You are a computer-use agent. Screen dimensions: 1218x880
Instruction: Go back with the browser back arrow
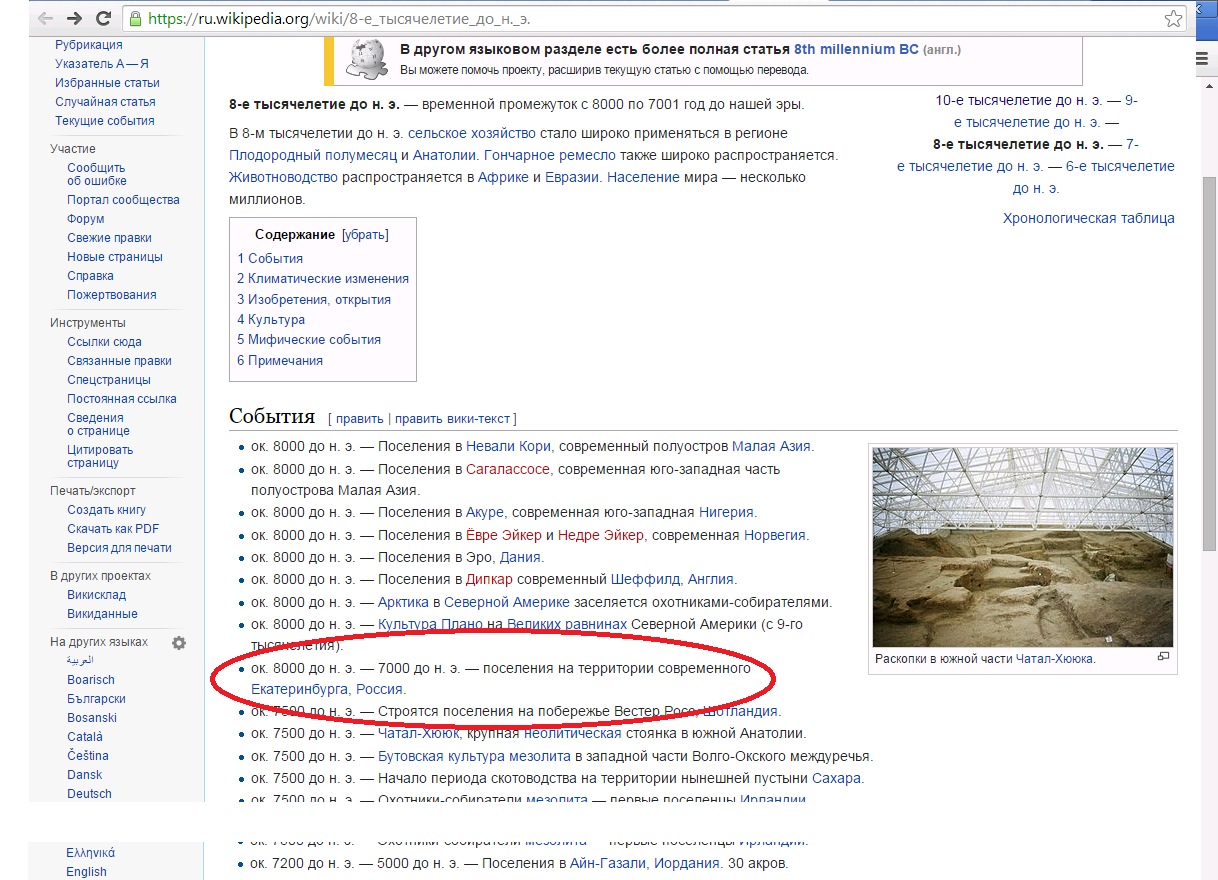(46, 18)
